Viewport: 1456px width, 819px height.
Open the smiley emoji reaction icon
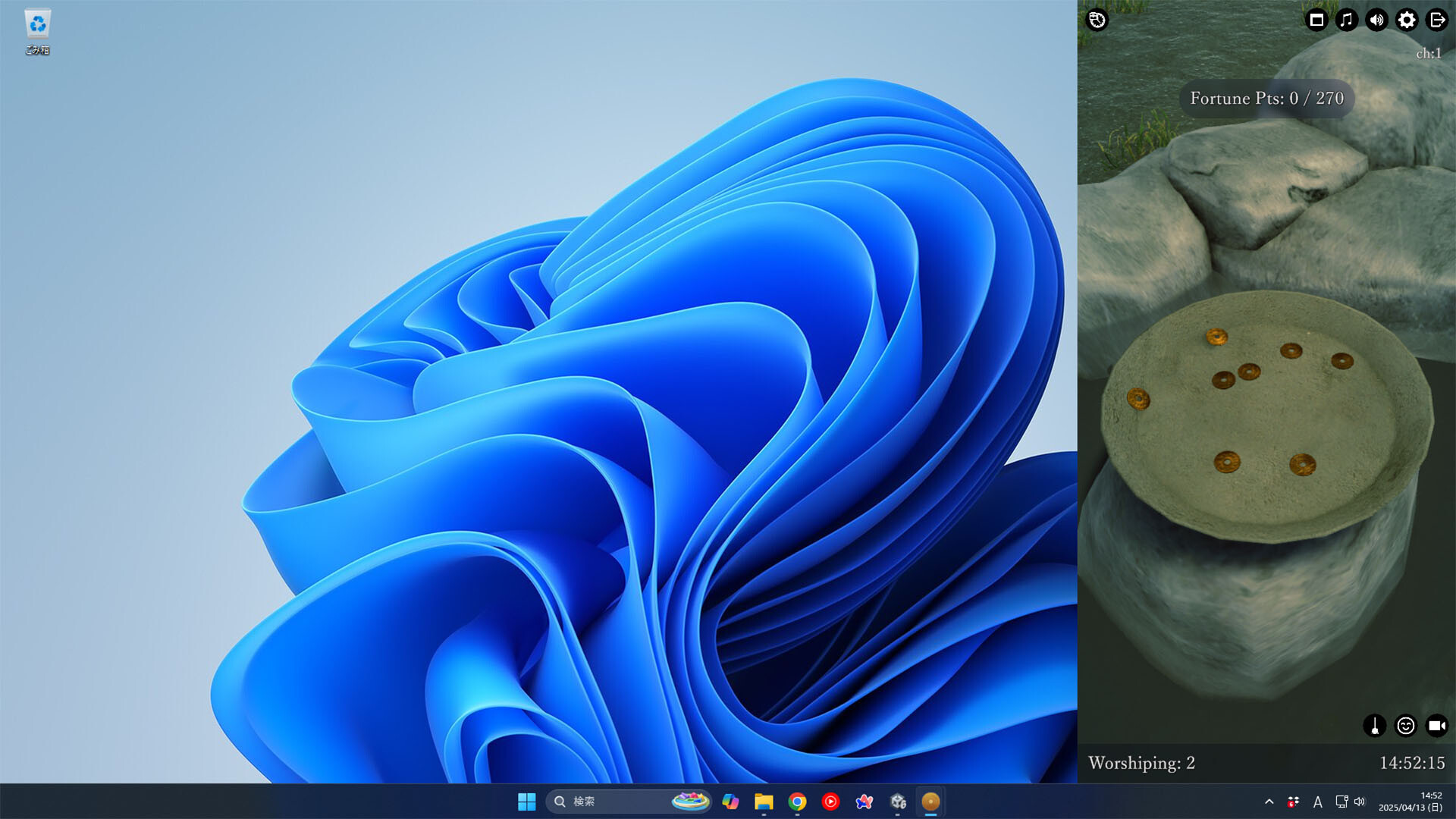[x=1405, y=726]
